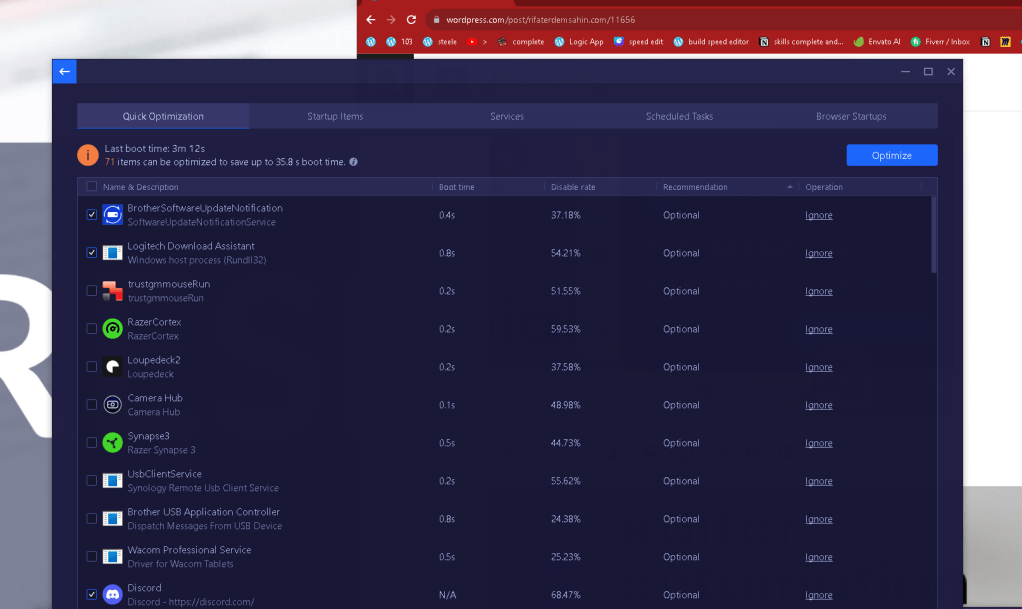Check the UsbClientService checkbox
Image resolution: width=1022 pixels, height=609 pixels.
click(91, 481)
